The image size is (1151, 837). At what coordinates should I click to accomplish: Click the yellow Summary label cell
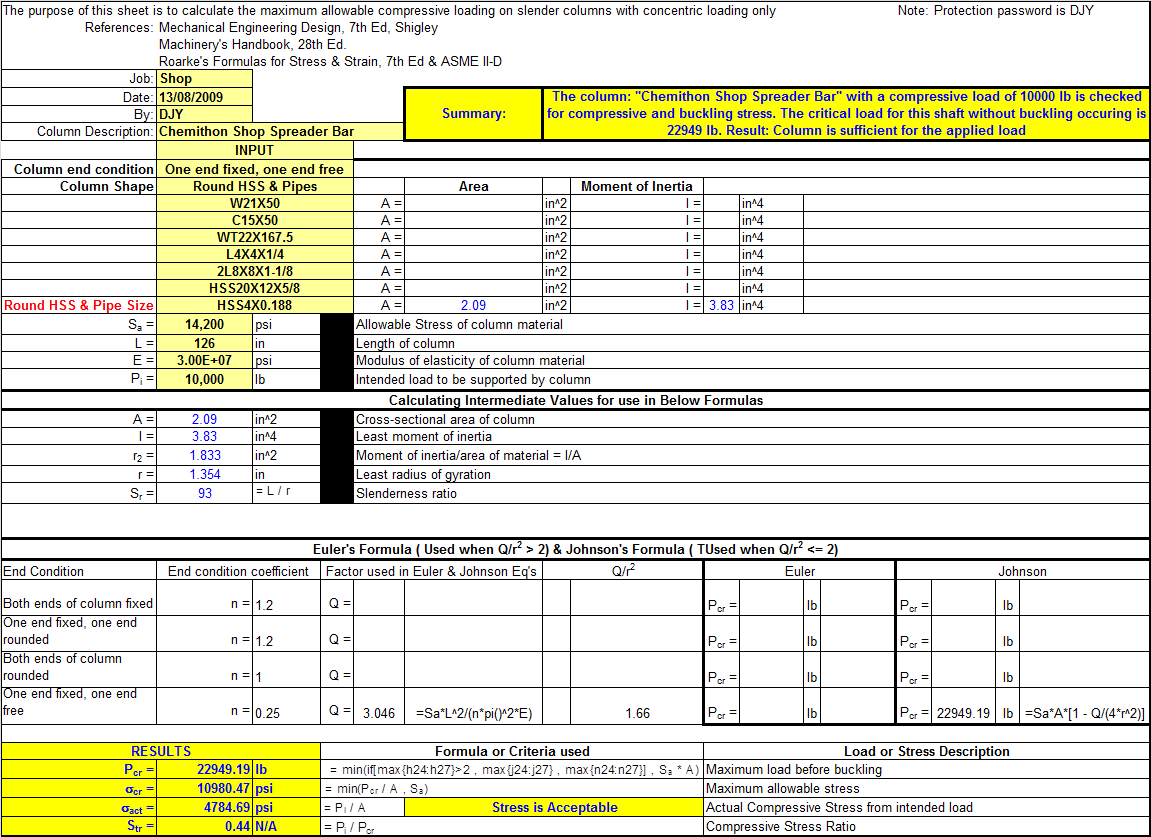pyautogui.click(x=473, y=114)
